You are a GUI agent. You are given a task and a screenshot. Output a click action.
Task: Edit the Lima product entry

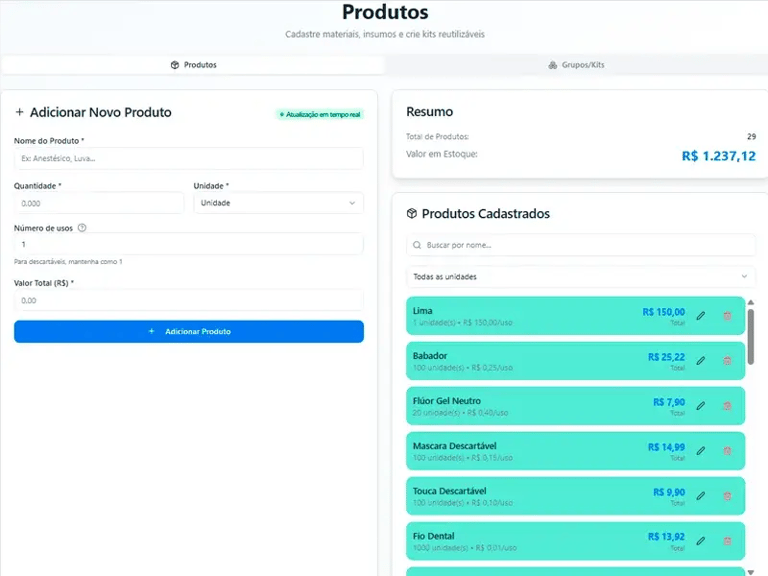point(700,316)
